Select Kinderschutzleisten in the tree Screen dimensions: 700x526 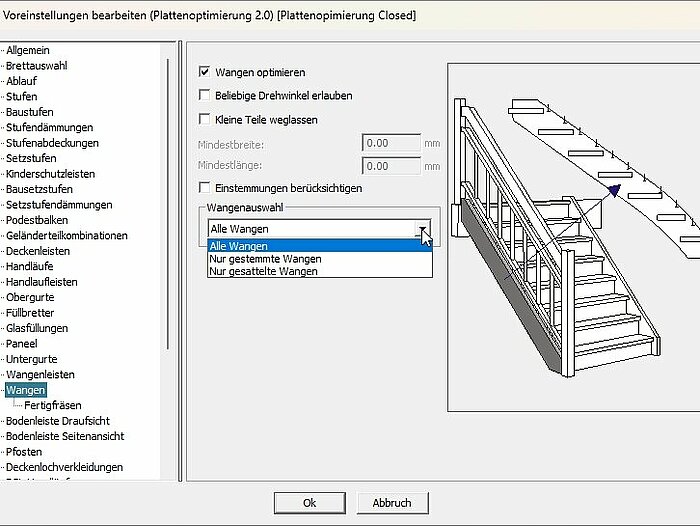[x=50, y=174]
